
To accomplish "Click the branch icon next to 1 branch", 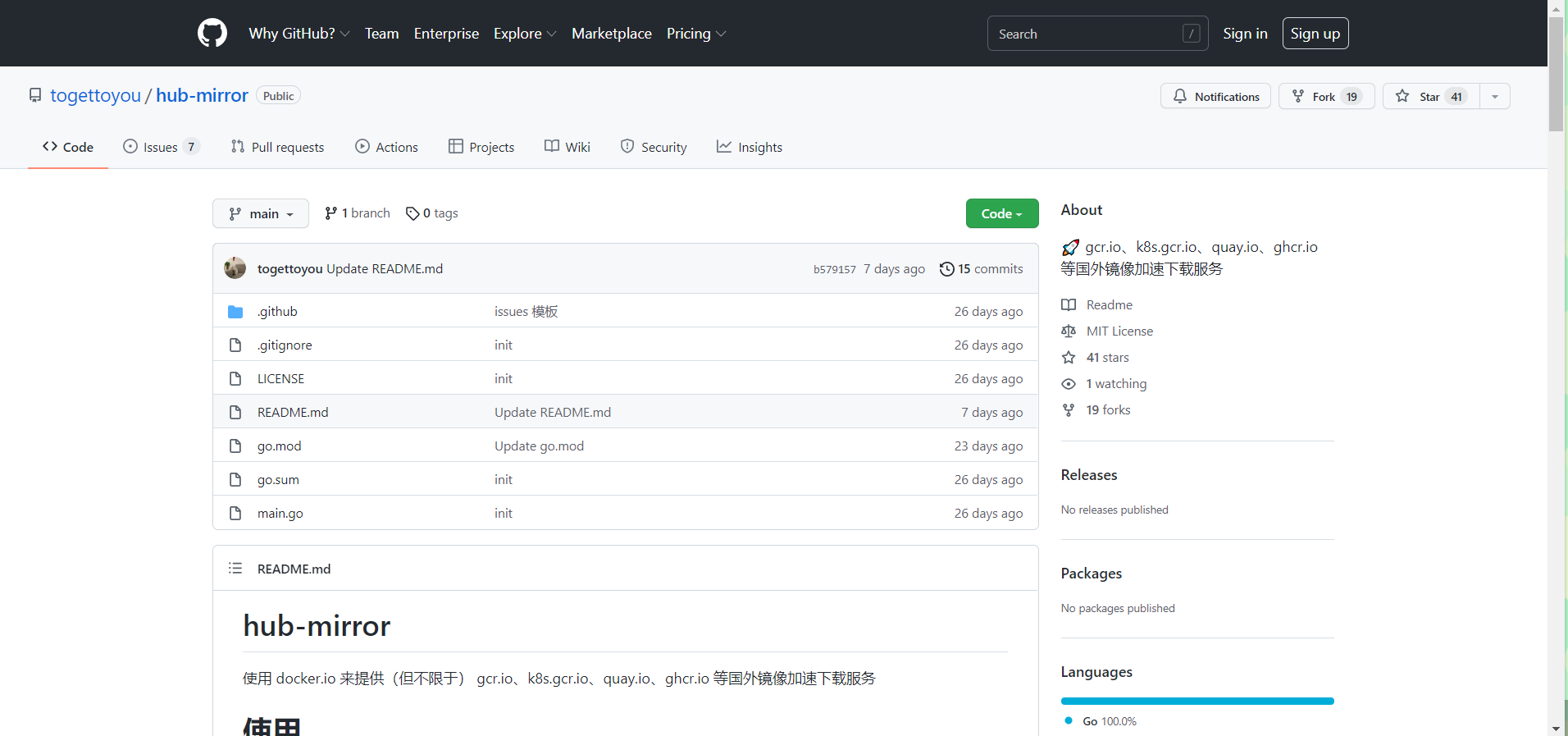I will (330, 213).
